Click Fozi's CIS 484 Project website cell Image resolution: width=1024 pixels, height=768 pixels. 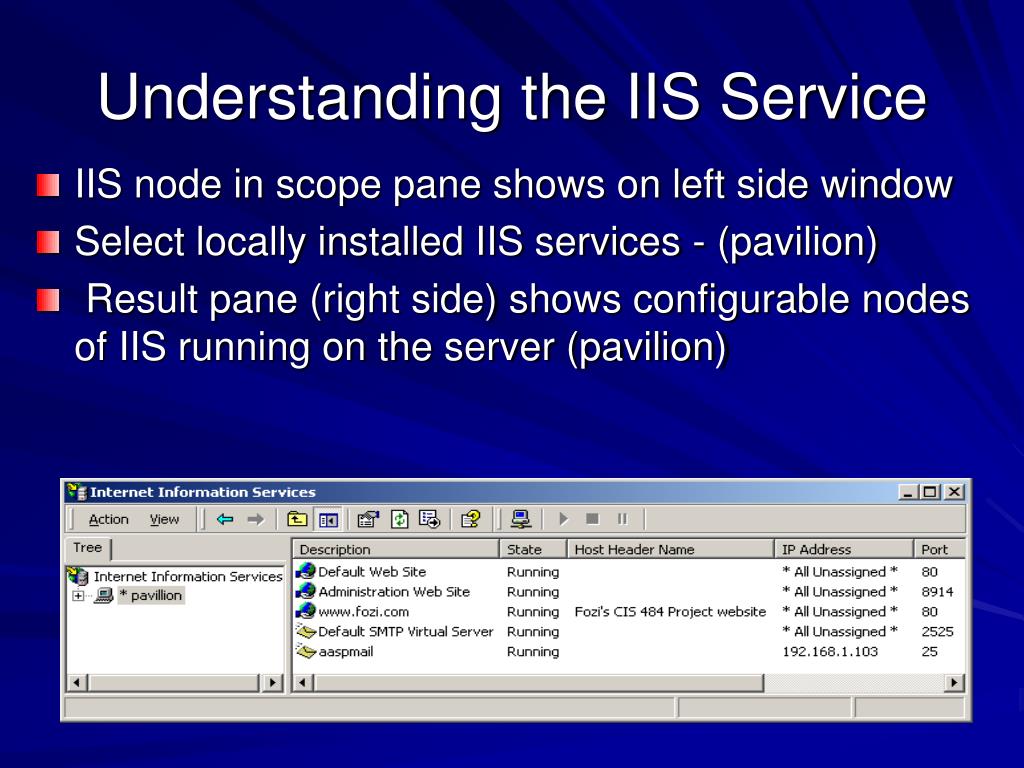tap(670, 611)
